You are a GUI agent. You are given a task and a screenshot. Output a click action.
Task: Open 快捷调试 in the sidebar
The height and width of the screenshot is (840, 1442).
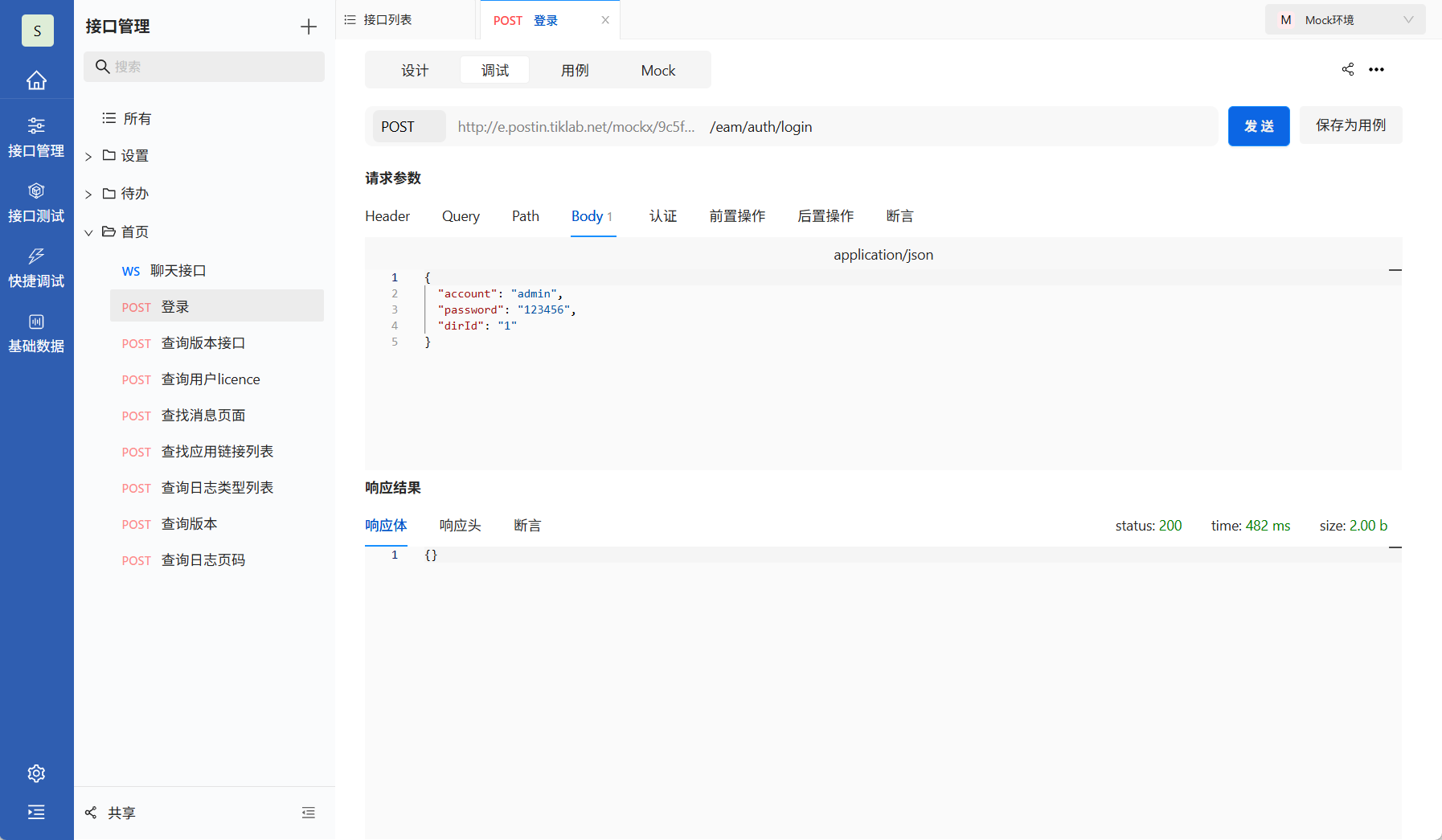36,268
